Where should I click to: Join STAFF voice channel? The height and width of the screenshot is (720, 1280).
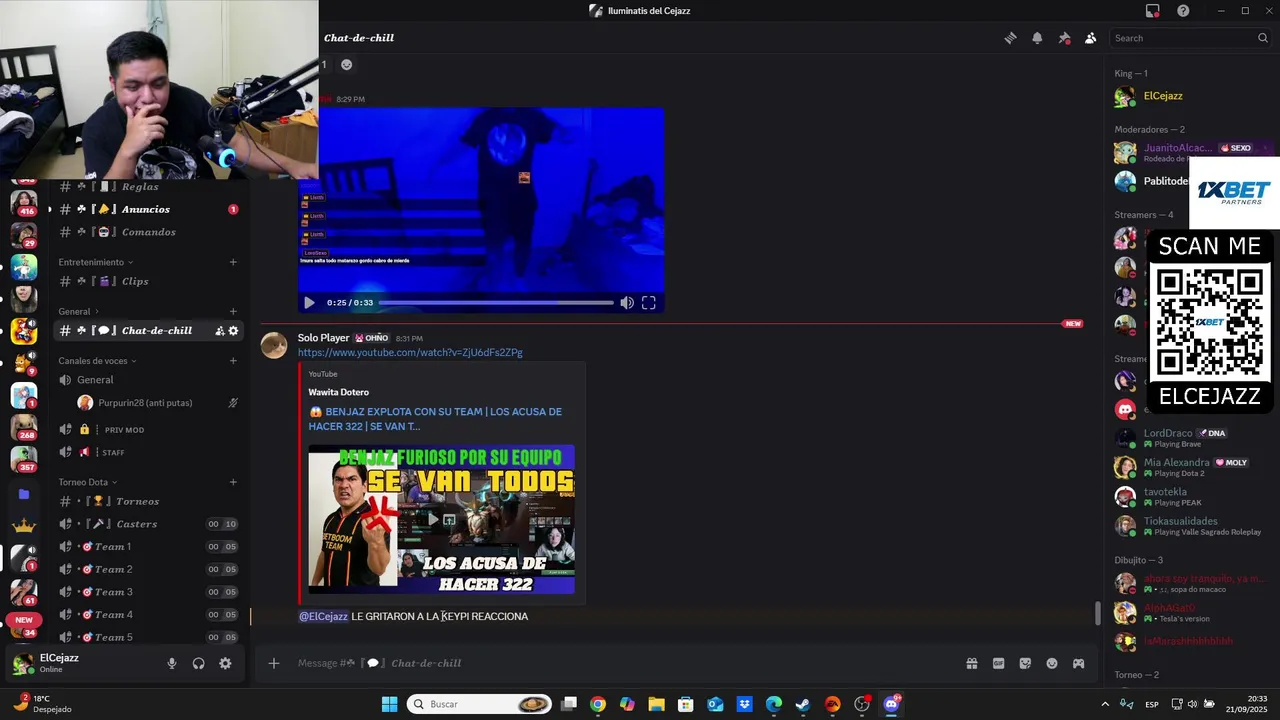click(x=148, y=452)
